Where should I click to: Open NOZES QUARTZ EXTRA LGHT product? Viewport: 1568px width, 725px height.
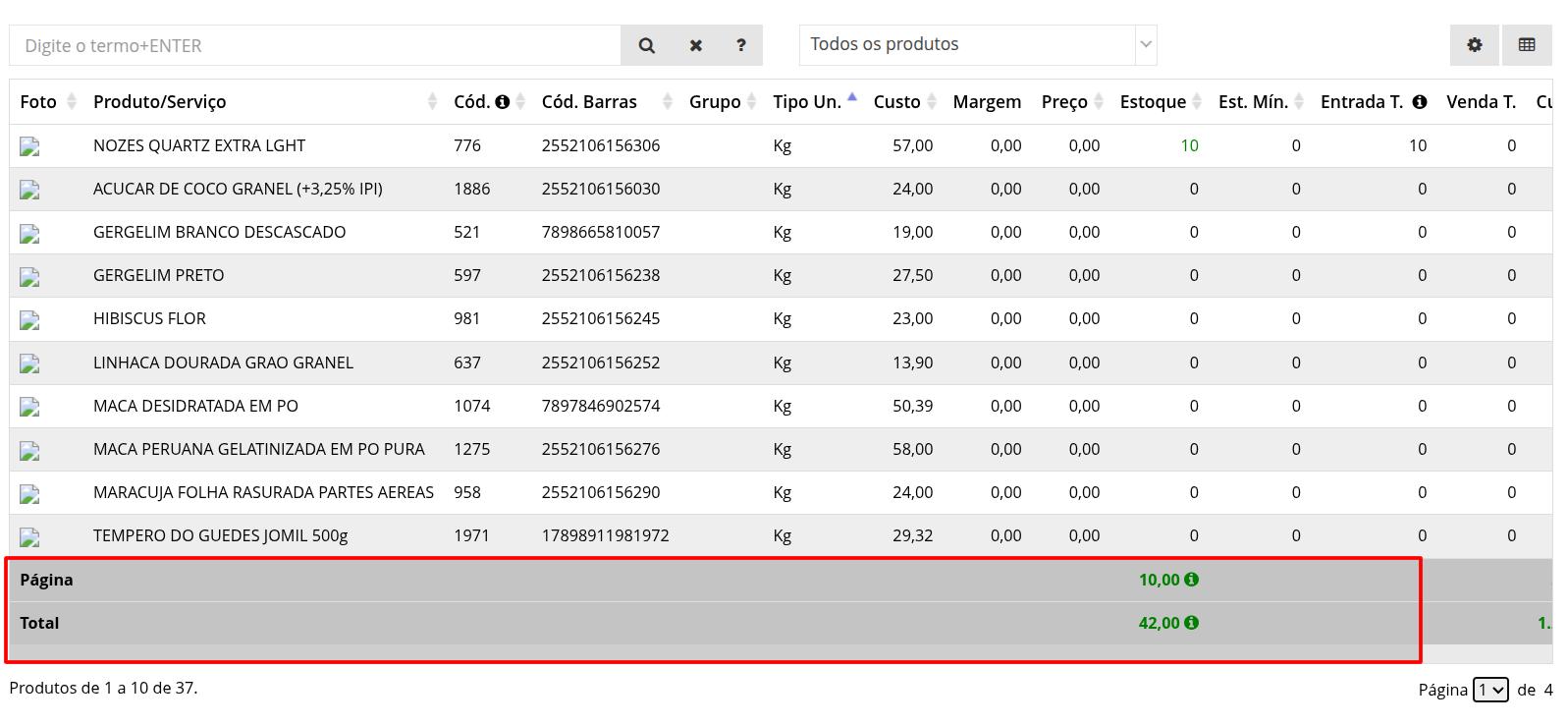pos(199,145)
